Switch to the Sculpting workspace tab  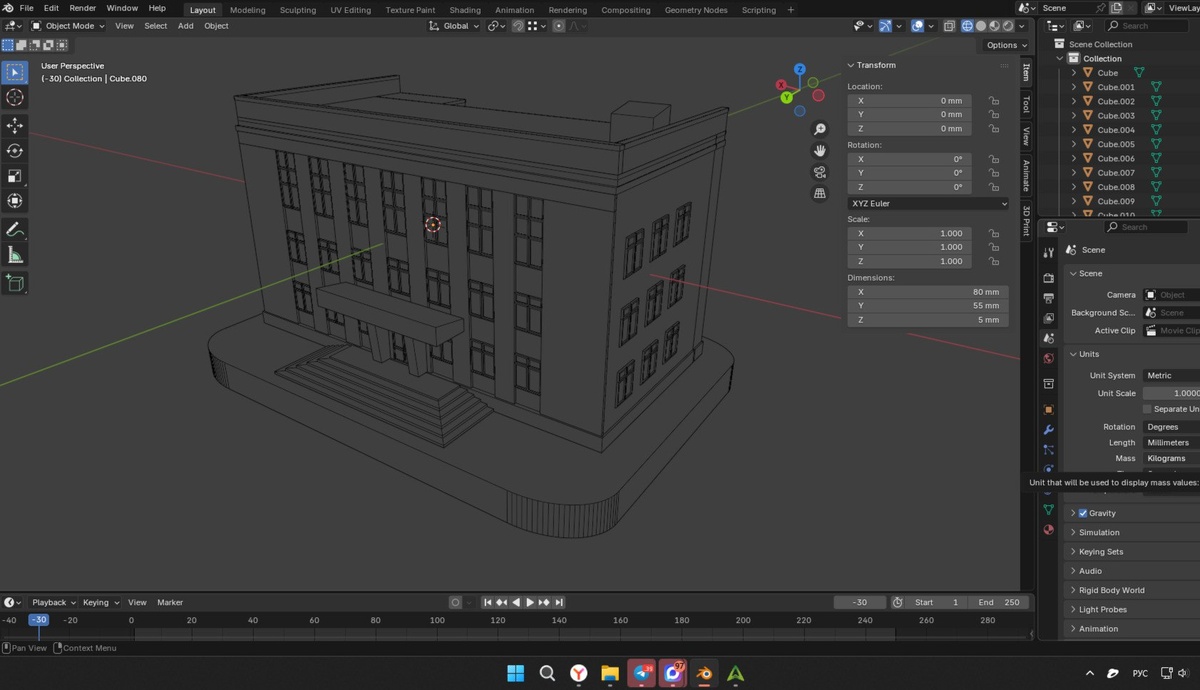click(x=297, y=10)
